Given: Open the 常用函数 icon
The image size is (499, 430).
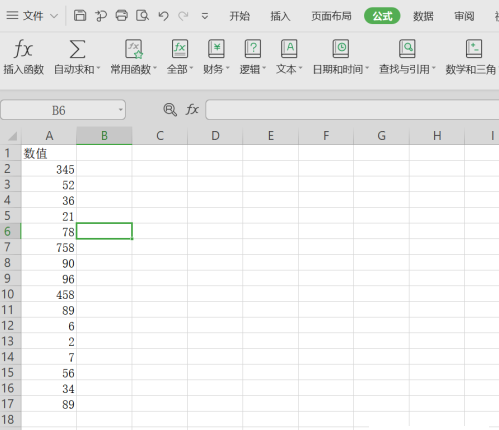Looking at the screenshot, I should 134,49.
